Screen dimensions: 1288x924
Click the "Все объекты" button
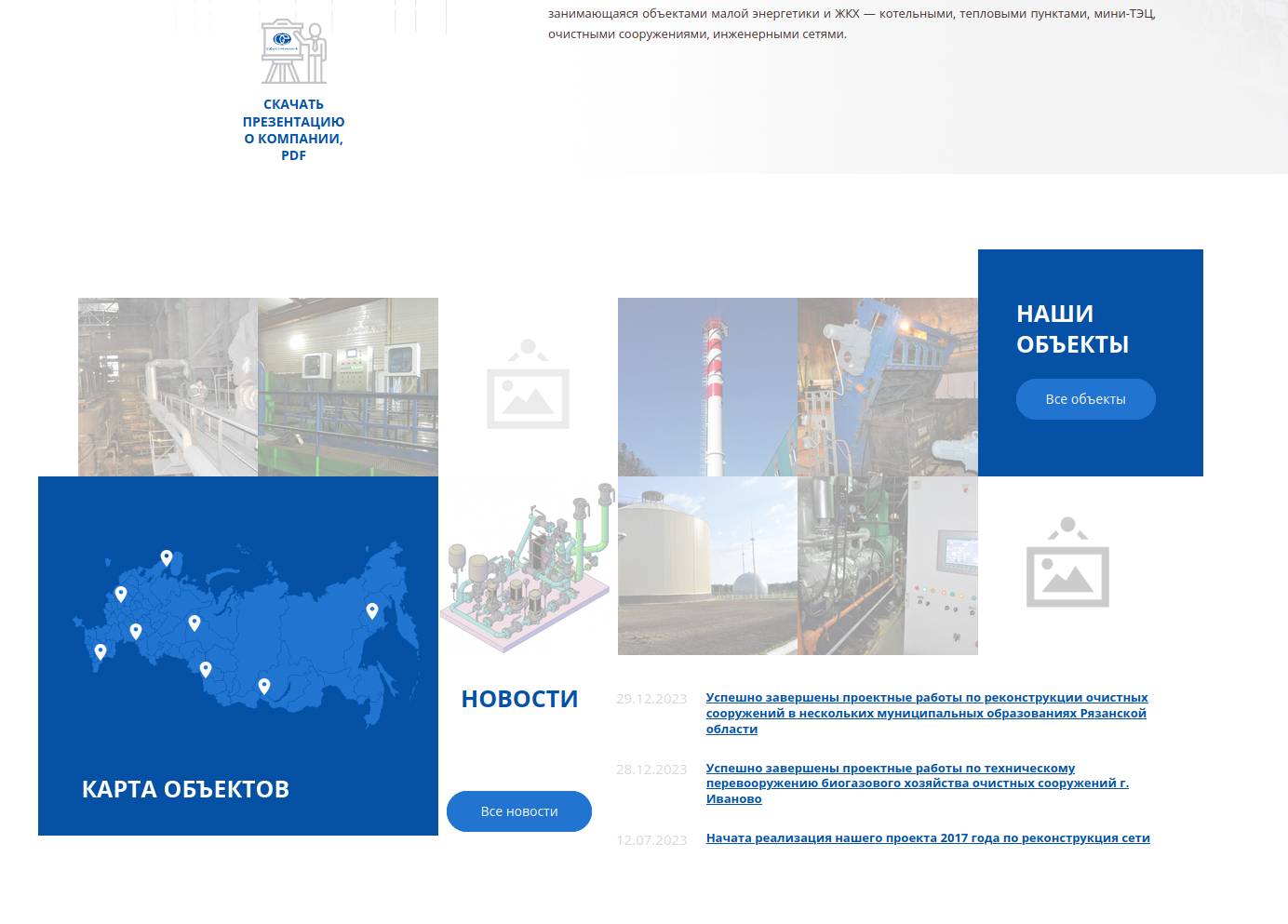point(1085,399)
